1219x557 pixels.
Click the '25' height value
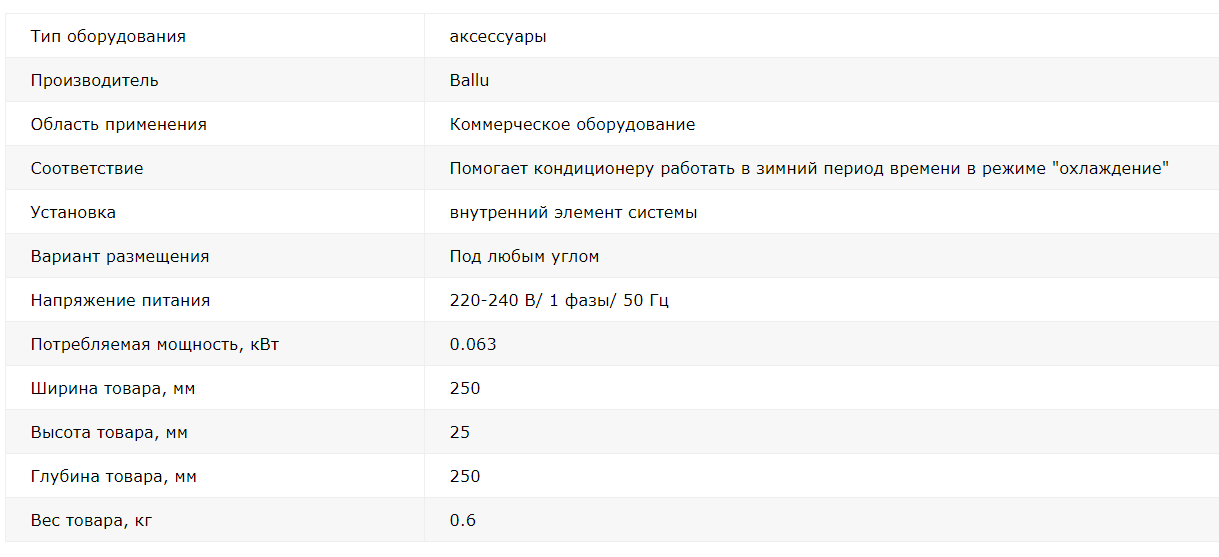click(460, 433)
